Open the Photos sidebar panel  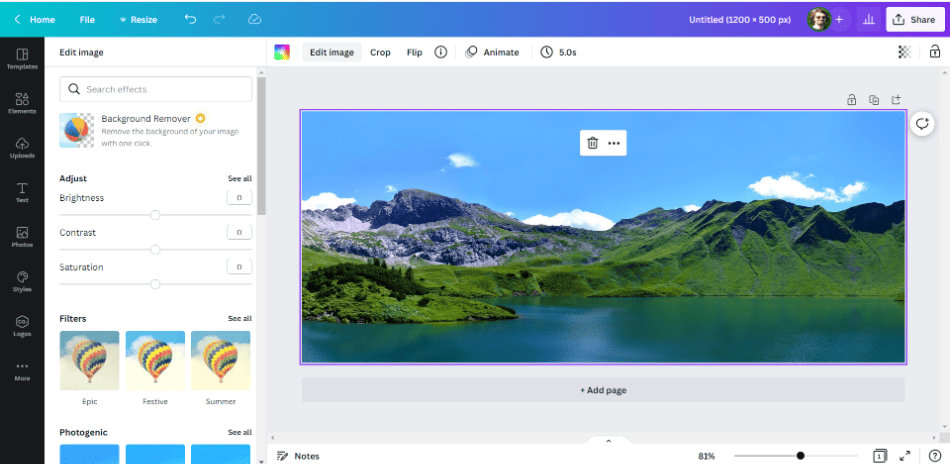22,237
